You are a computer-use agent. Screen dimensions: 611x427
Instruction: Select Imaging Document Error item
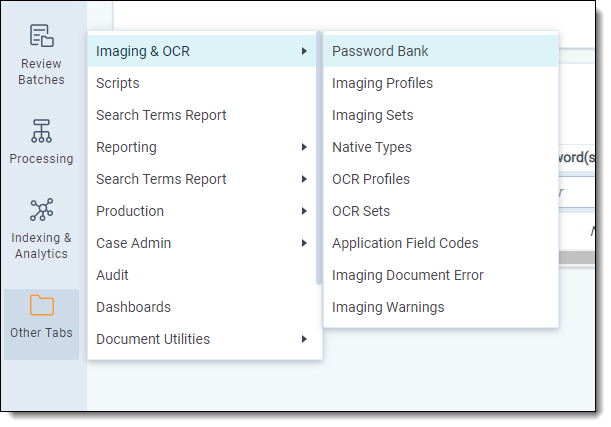pyautogui.click(x=407, y=275)
